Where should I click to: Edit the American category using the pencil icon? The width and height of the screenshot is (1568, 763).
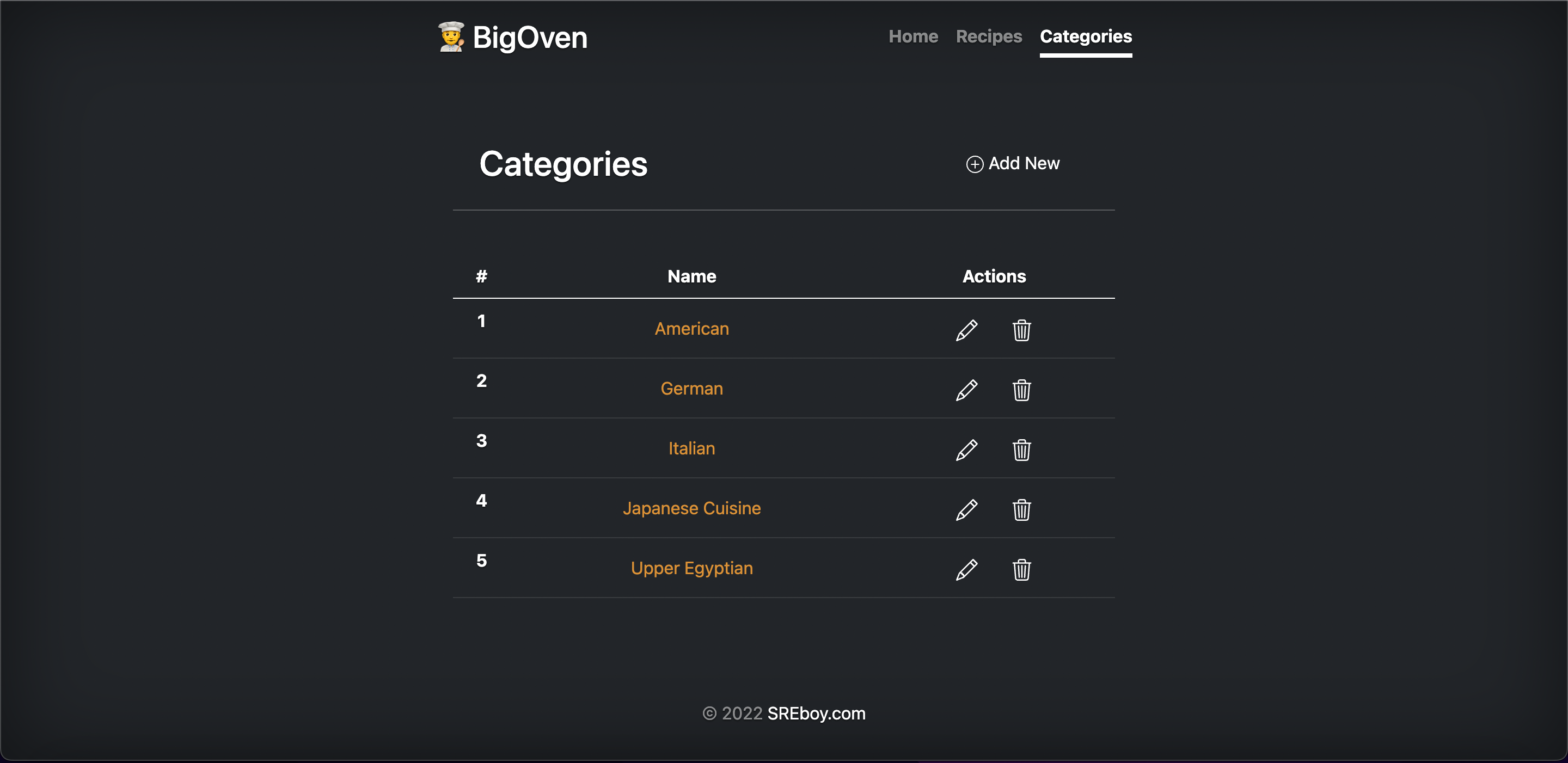tap(966, 330)
